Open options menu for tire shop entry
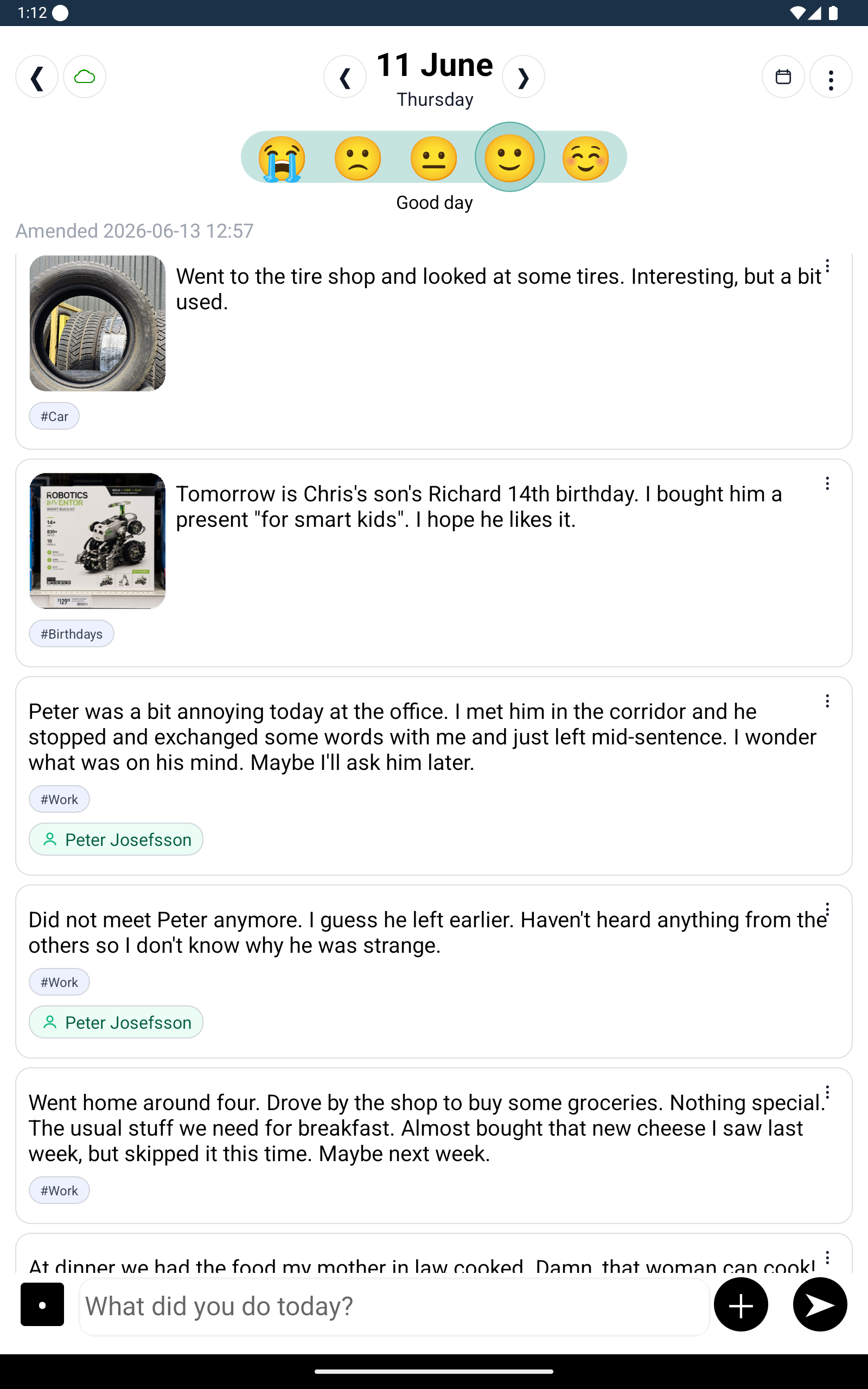 click(827, 266)
